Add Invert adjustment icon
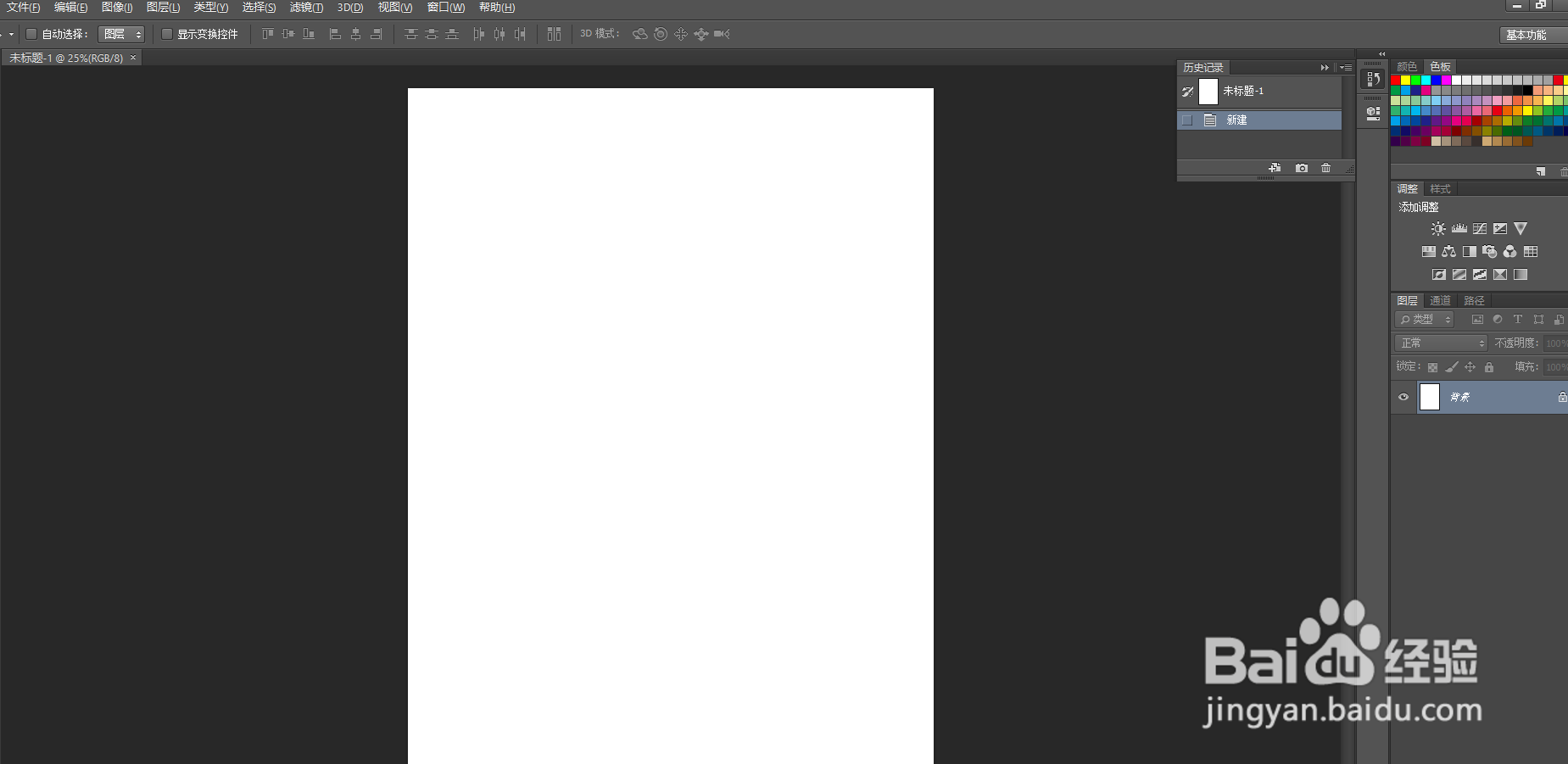The image size is (1568, 764). (1439, 275)
